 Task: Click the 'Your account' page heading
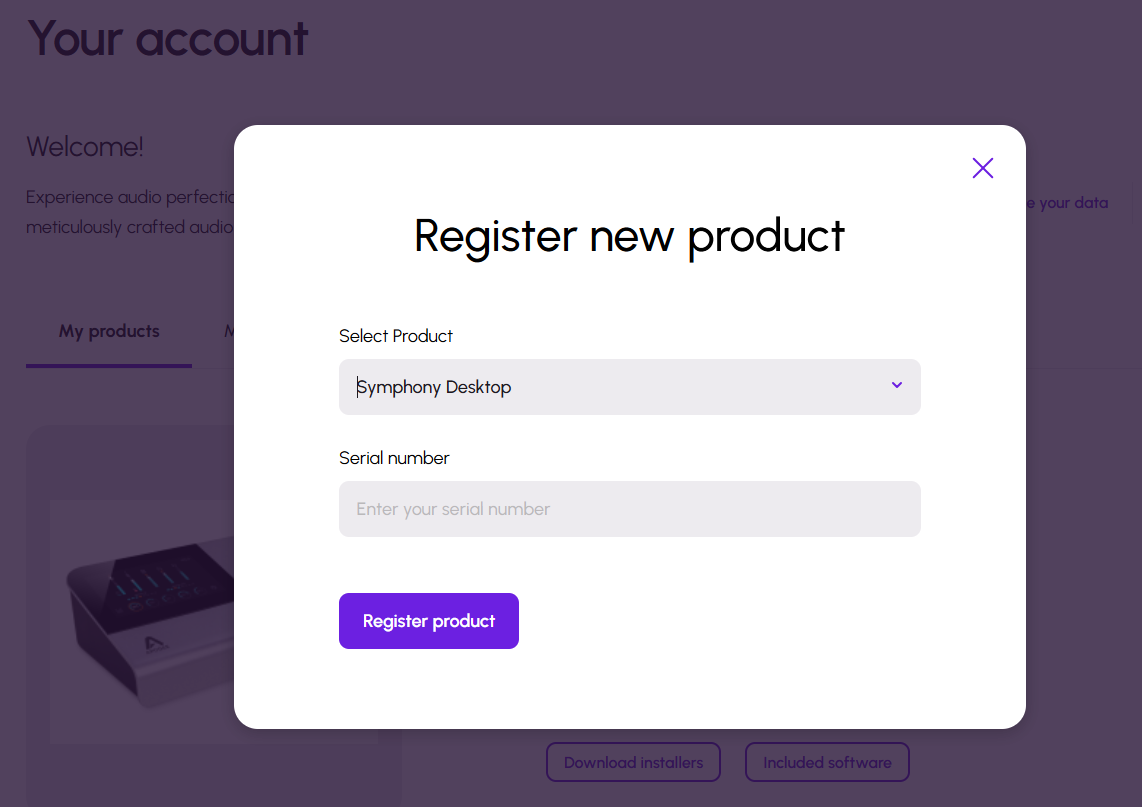168,38
